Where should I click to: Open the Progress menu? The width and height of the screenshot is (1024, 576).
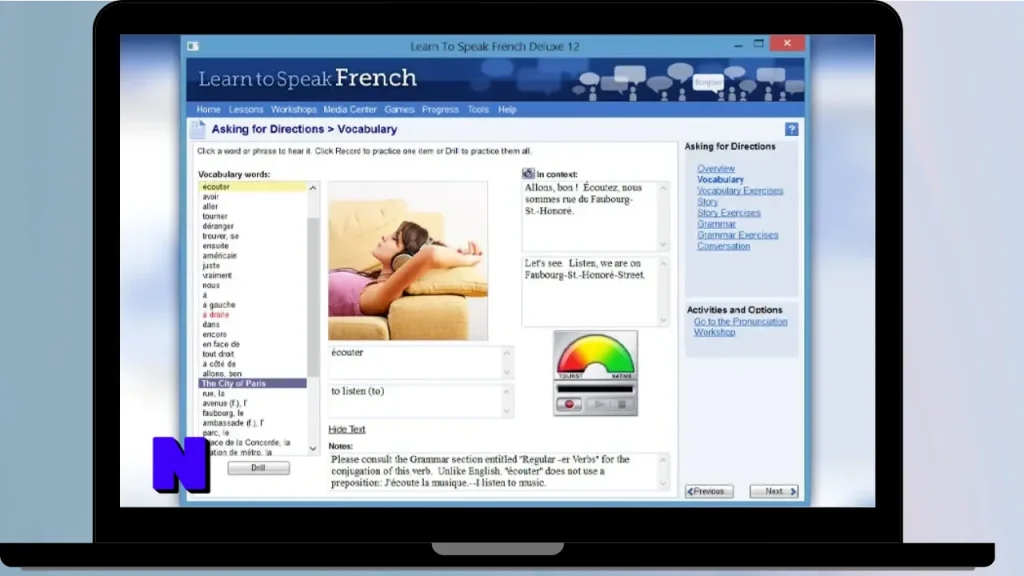pos(440,110)
